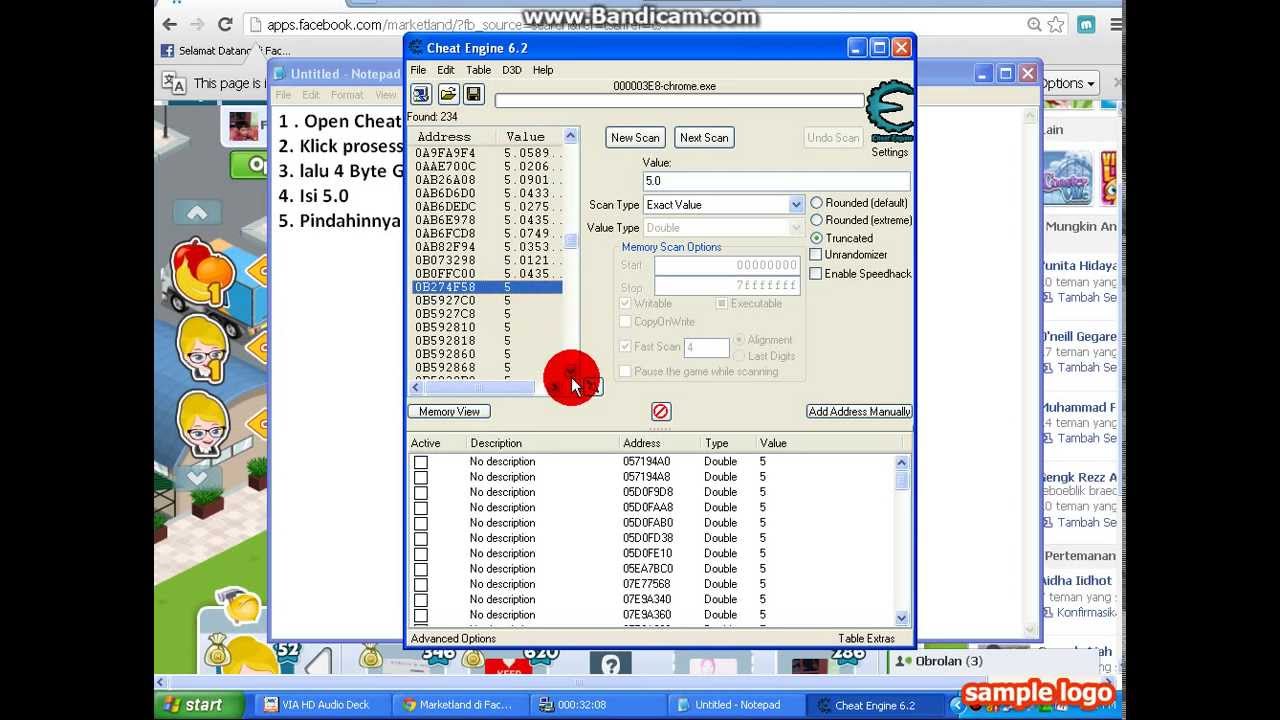Reload the page in Chrome
Image resolution: width=1280 pixels, height=720 pixels.
pos(226,25)
